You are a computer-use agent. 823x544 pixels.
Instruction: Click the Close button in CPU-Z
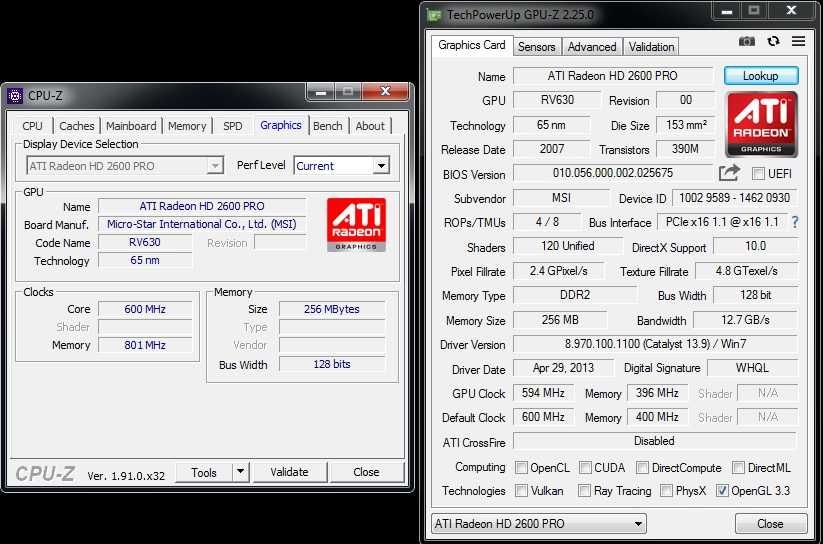pyautogui.click(x=366, y=472)
